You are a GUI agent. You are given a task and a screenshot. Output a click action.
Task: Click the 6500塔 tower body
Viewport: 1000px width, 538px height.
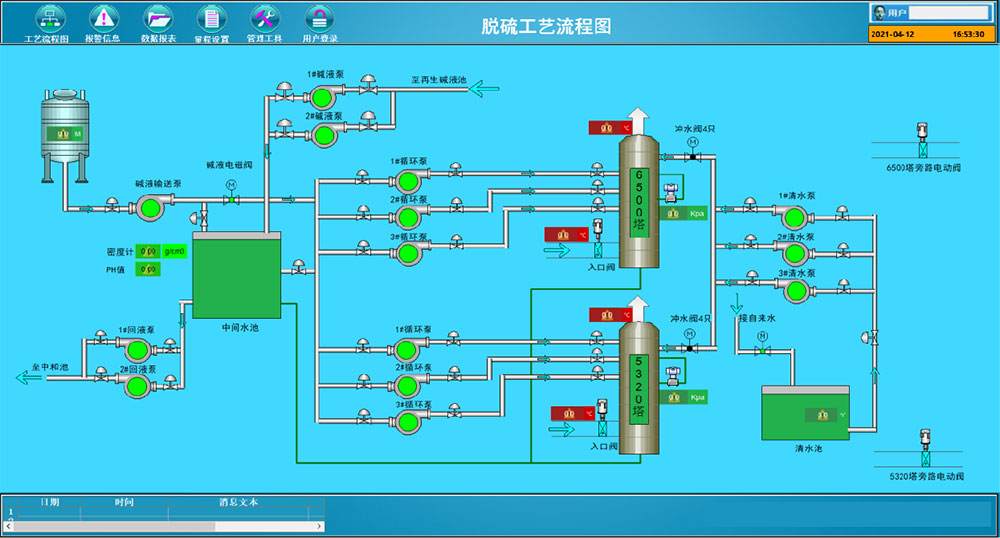tap(639, 202)
